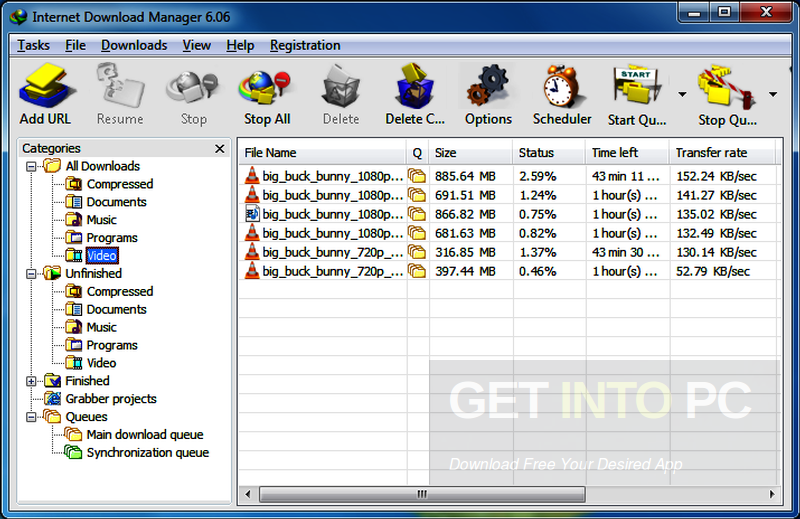
Task: Sort by Time left column header
Action: pyautogui.click(x=628, y=153)
